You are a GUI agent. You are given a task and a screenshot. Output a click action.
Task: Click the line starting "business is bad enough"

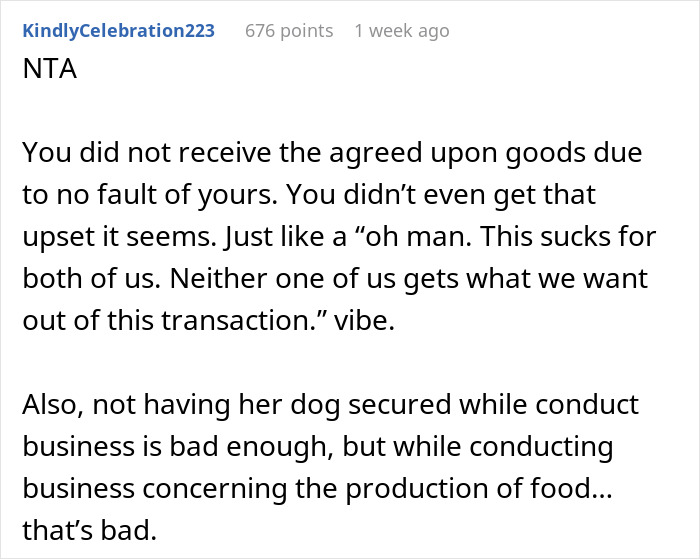316,447
